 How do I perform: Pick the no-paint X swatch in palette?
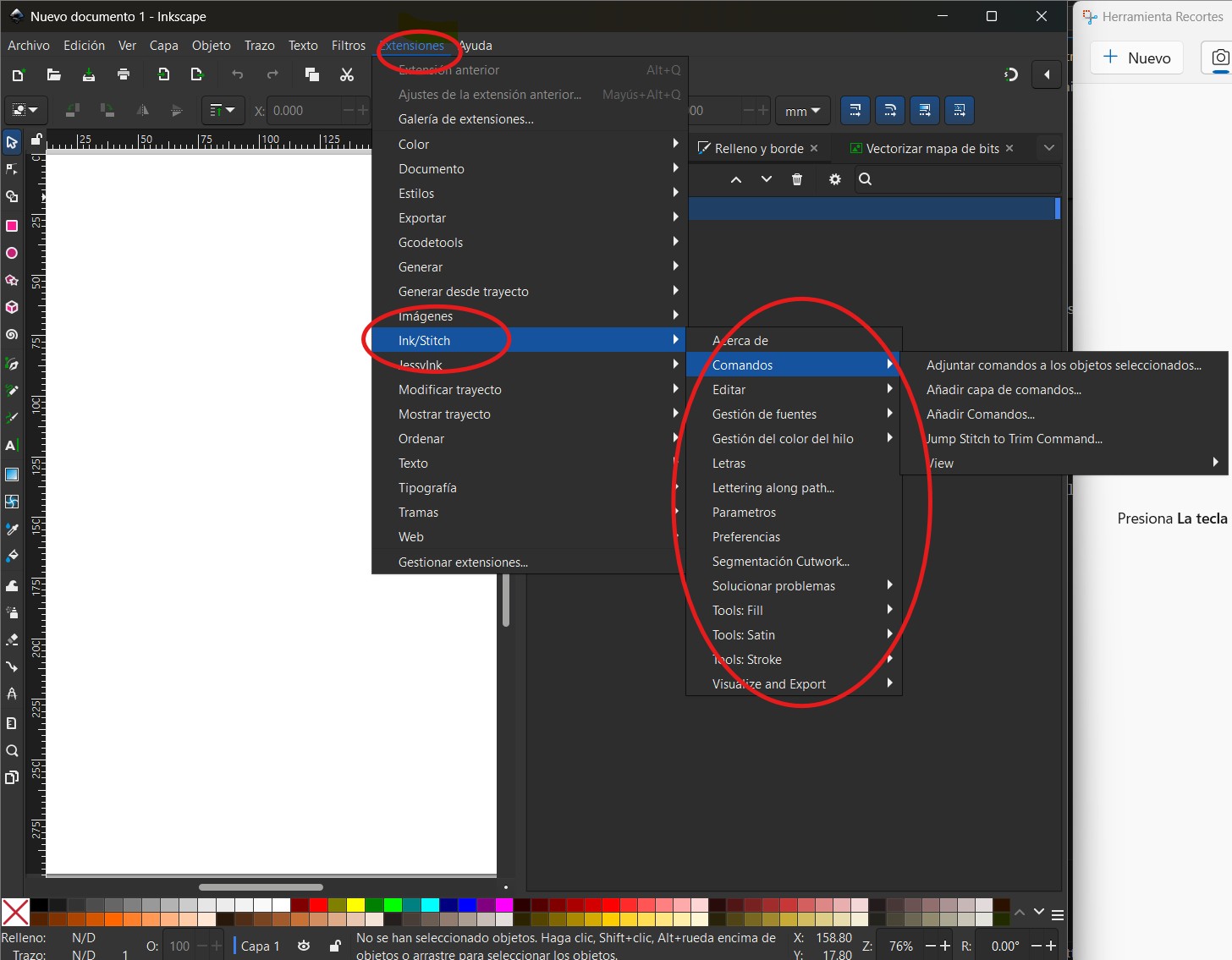tap(15, 913)
